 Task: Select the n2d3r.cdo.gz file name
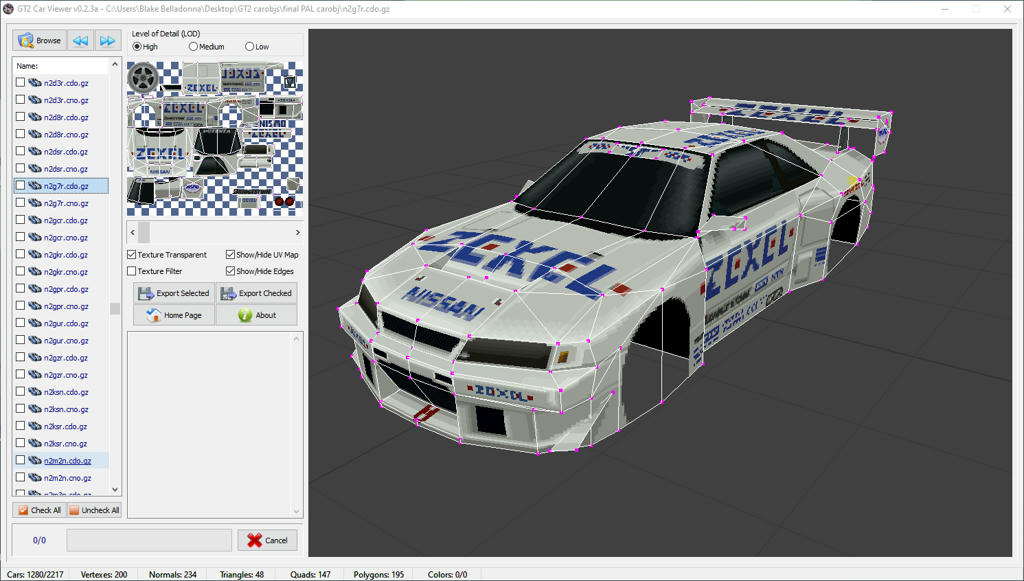pos(66,83)
